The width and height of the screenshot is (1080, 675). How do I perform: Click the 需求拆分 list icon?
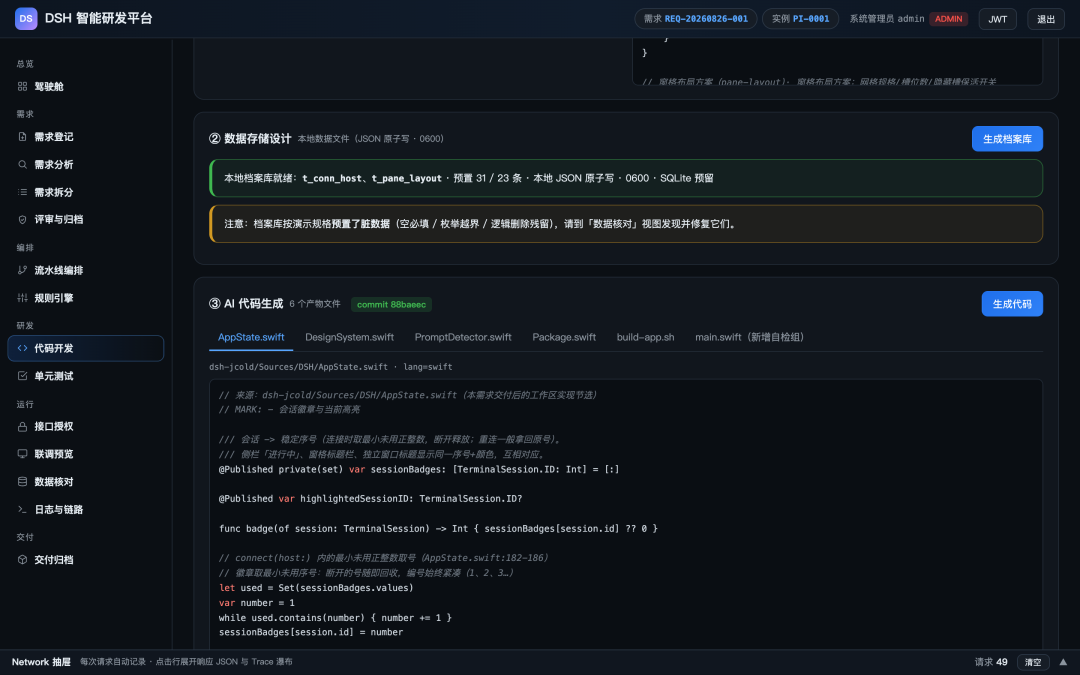pos(22,192)
